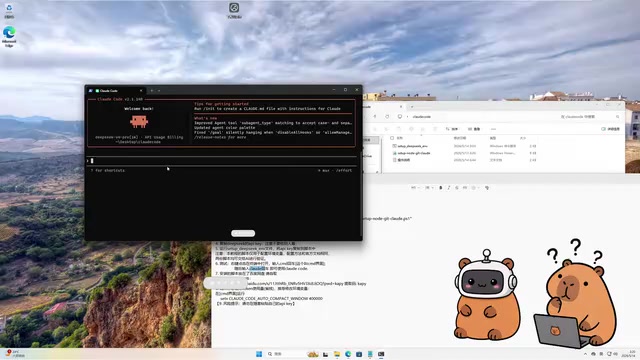Click the capybara widget on taskbar
640x360 pixels.
tap(313, 354)
